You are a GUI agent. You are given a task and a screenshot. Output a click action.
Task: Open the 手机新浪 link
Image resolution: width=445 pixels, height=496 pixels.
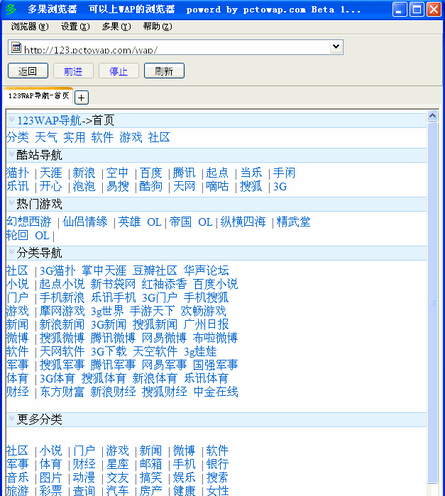point(62,297)
